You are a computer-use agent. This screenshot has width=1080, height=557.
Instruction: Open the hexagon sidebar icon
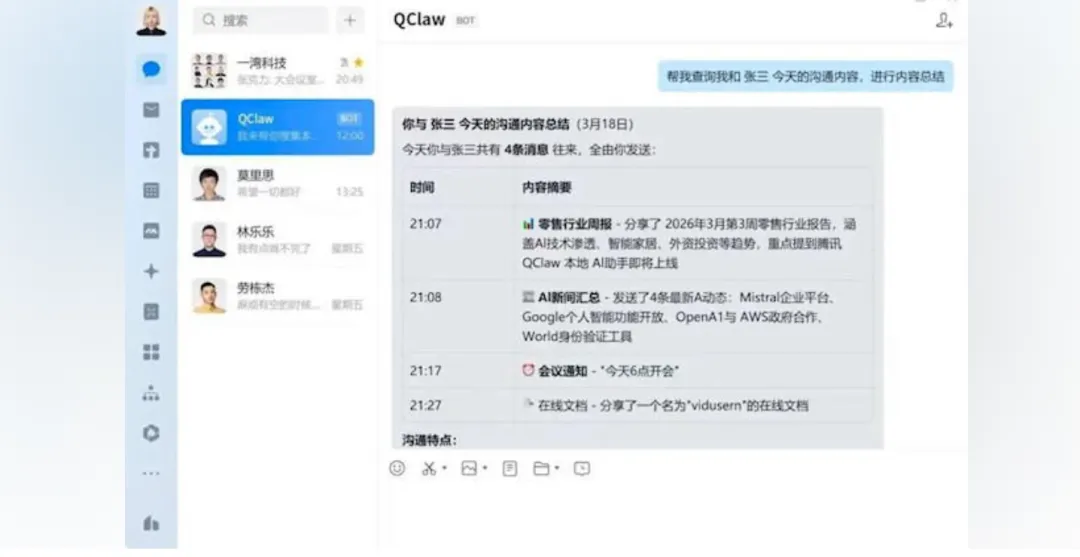151,433
